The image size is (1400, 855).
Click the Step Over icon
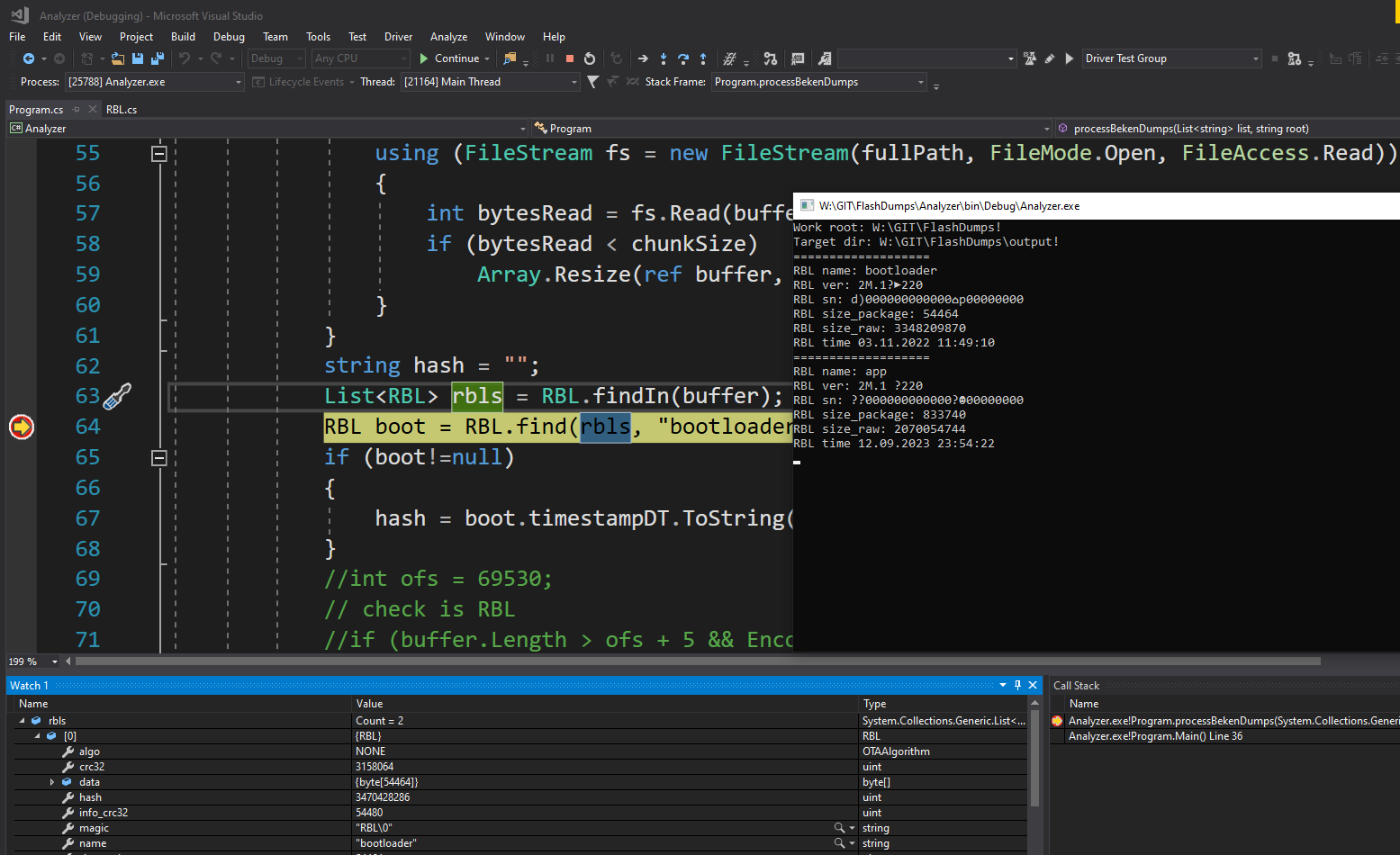click(x=683, y=58)
